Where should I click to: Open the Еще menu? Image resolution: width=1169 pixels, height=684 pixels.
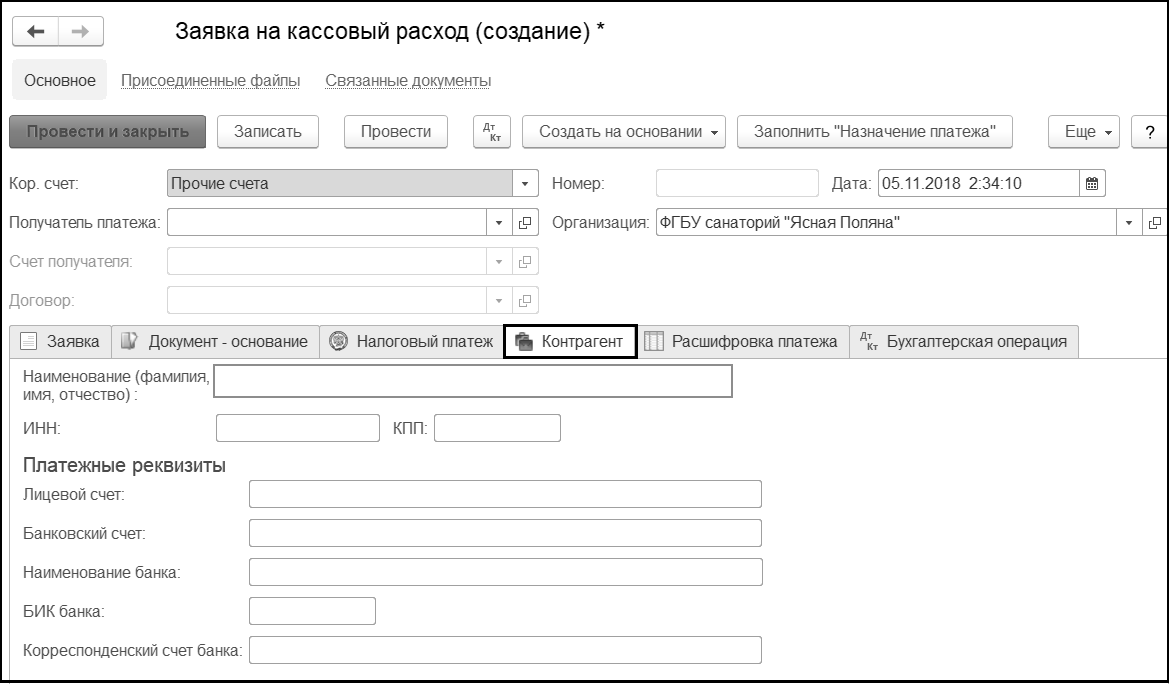[x=1086, y=132]
